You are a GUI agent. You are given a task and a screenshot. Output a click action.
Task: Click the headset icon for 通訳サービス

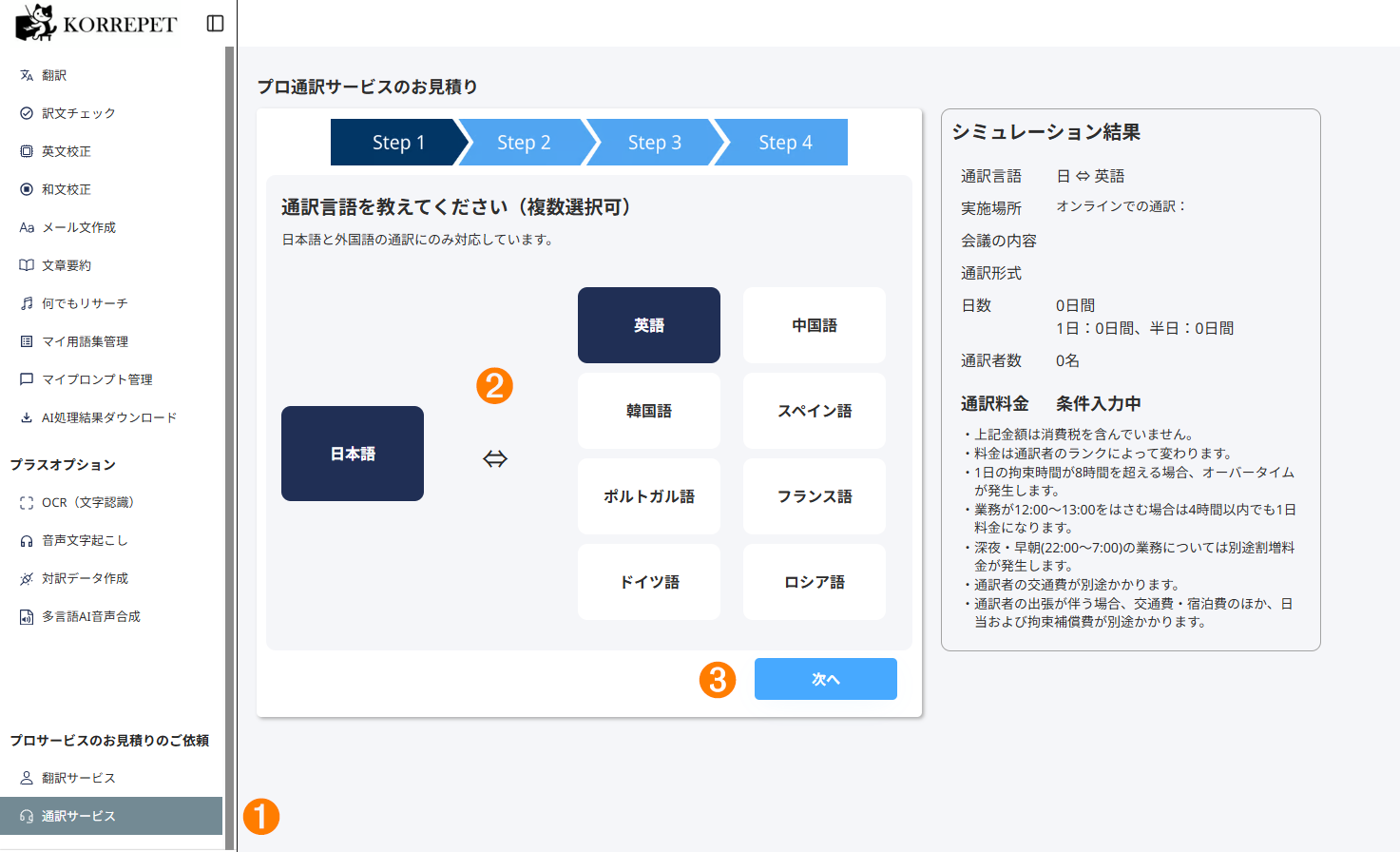pyautogui.click(x=27, y=816)
